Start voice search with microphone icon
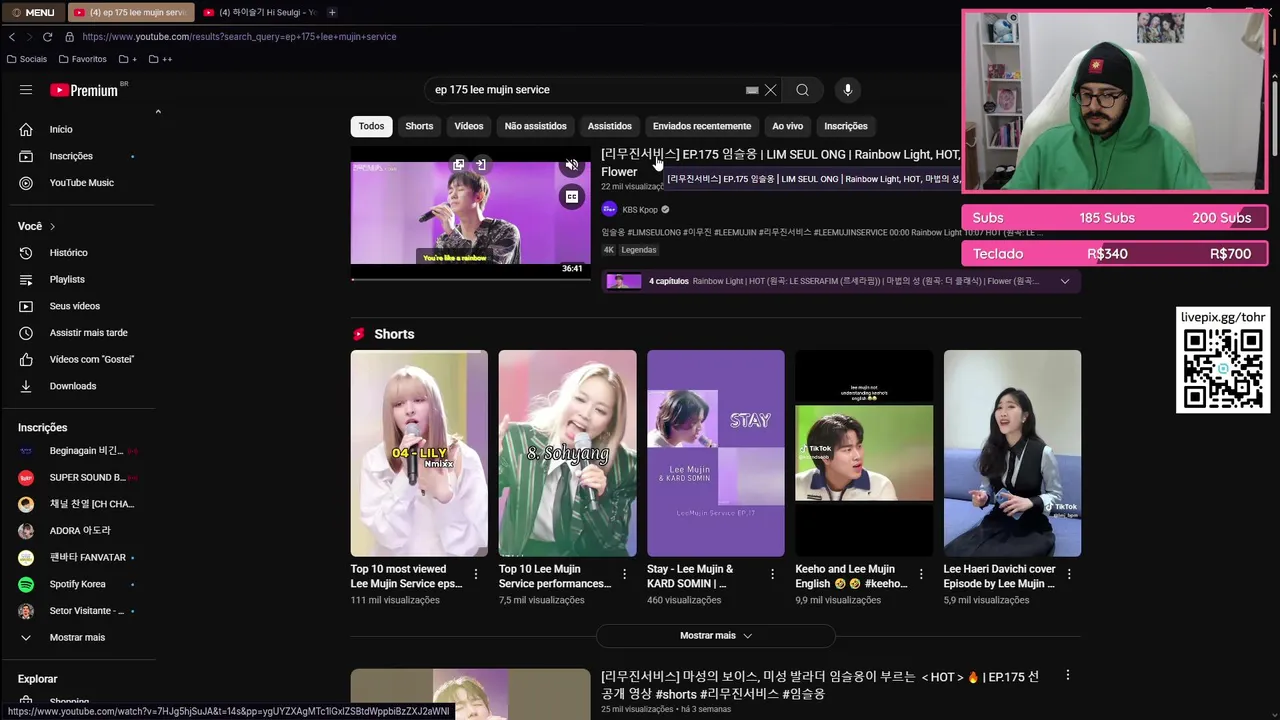Screen dimensions: 1280x720 [x=848, y=90]
